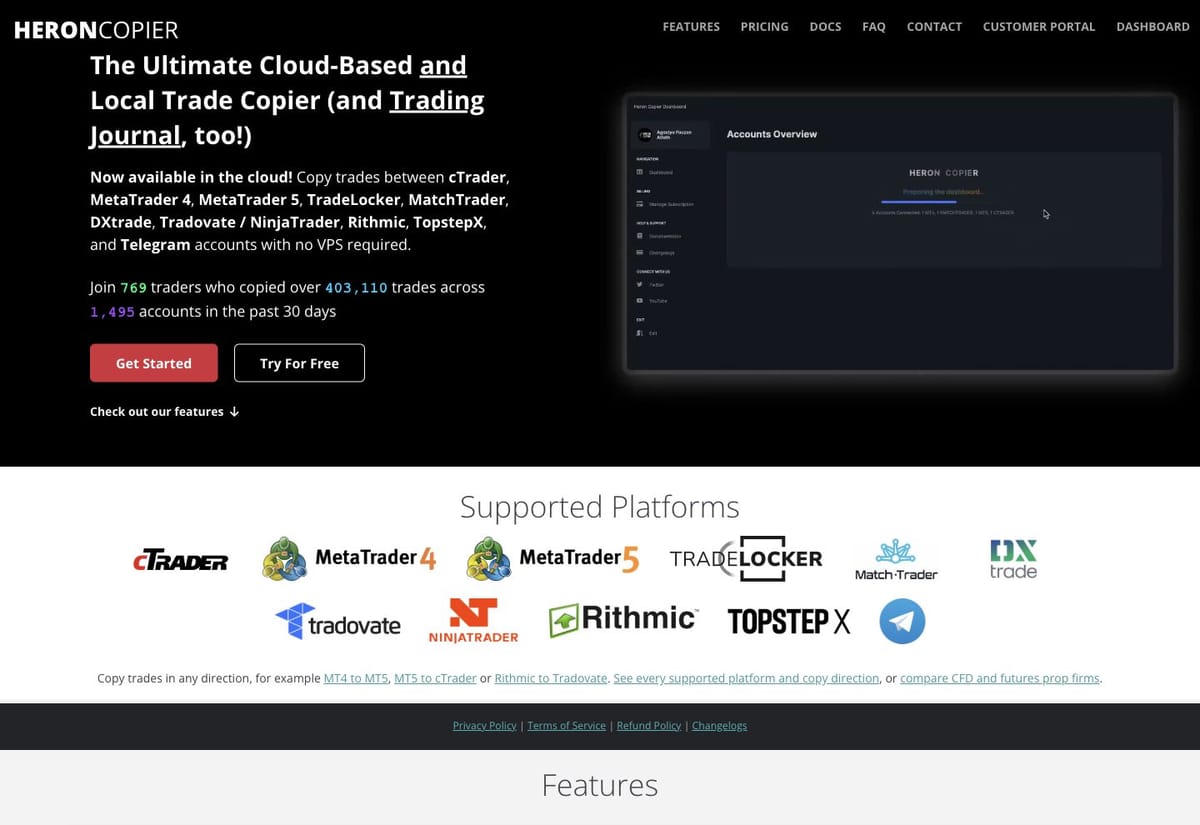Click the MetaTrader 5 logo
The image size is (1200, 825).
click(x=553, y=558)
